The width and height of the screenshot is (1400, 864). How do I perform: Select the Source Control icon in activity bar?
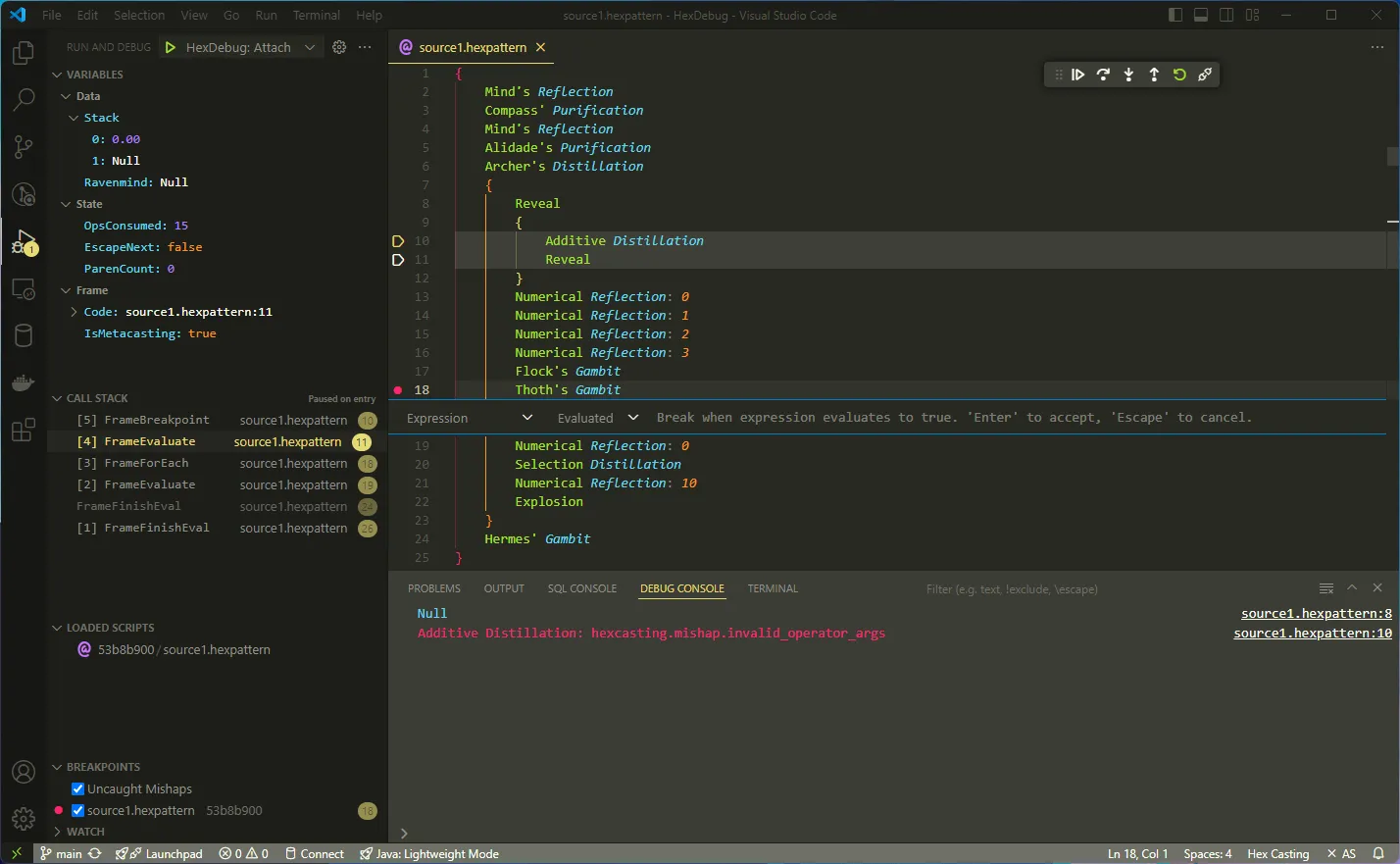(23, 145)
